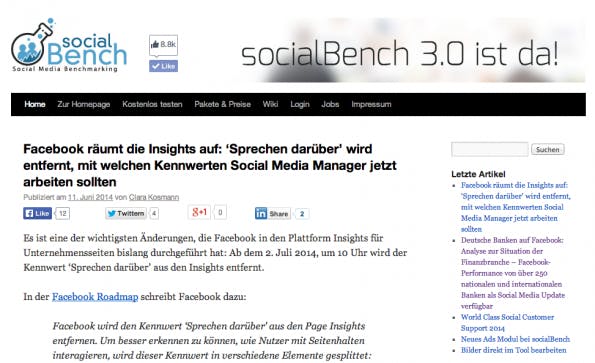The width and height of the screenshot is (595, 363).
Task: Go to Zur Homepage in navigation
Action: (x=84, y=104)
